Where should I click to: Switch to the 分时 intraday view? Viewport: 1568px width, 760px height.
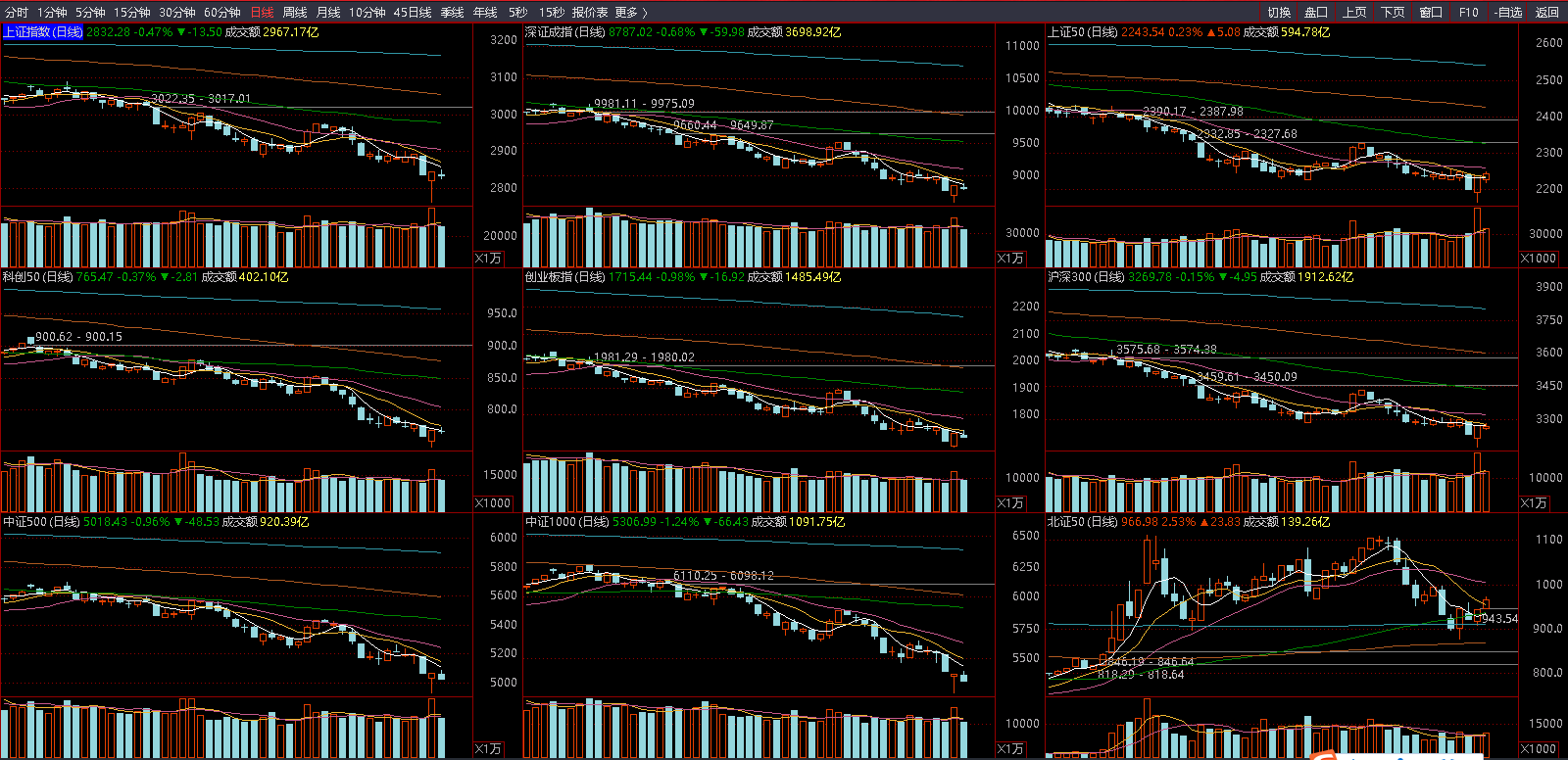point(17,13)
